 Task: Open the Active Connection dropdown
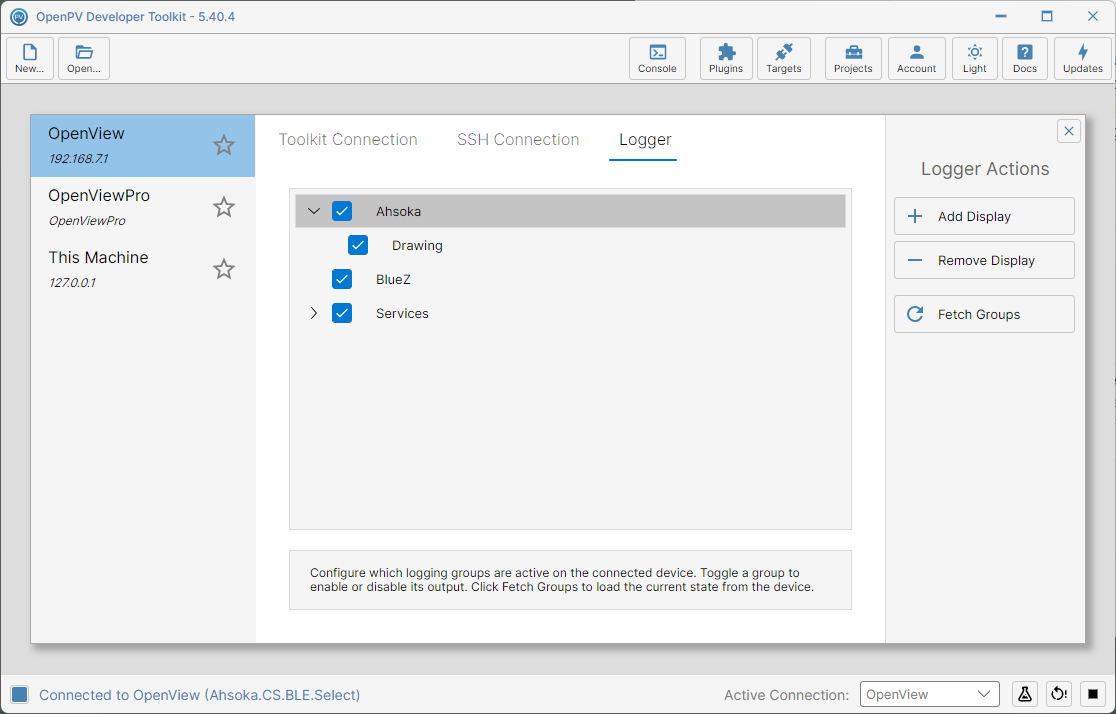tap(930, 694)
